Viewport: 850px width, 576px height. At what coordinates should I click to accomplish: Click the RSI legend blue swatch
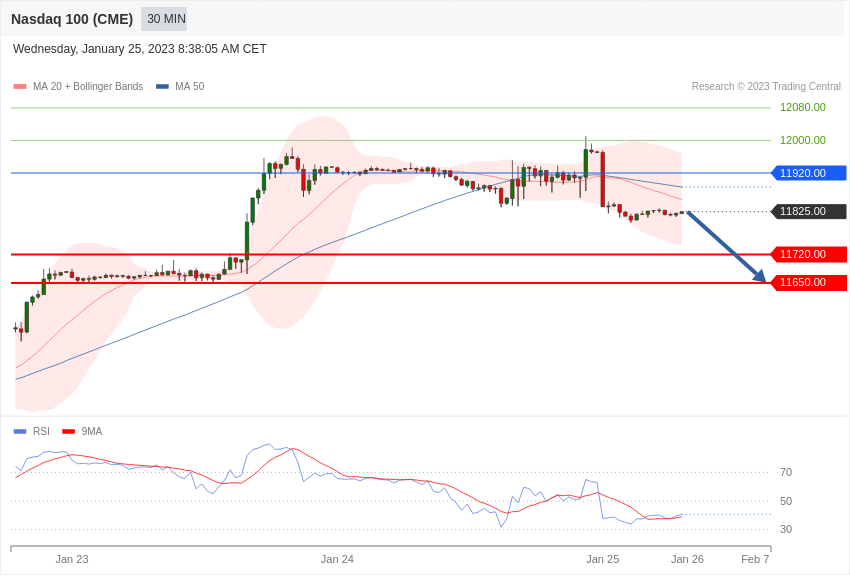point(20,431)
